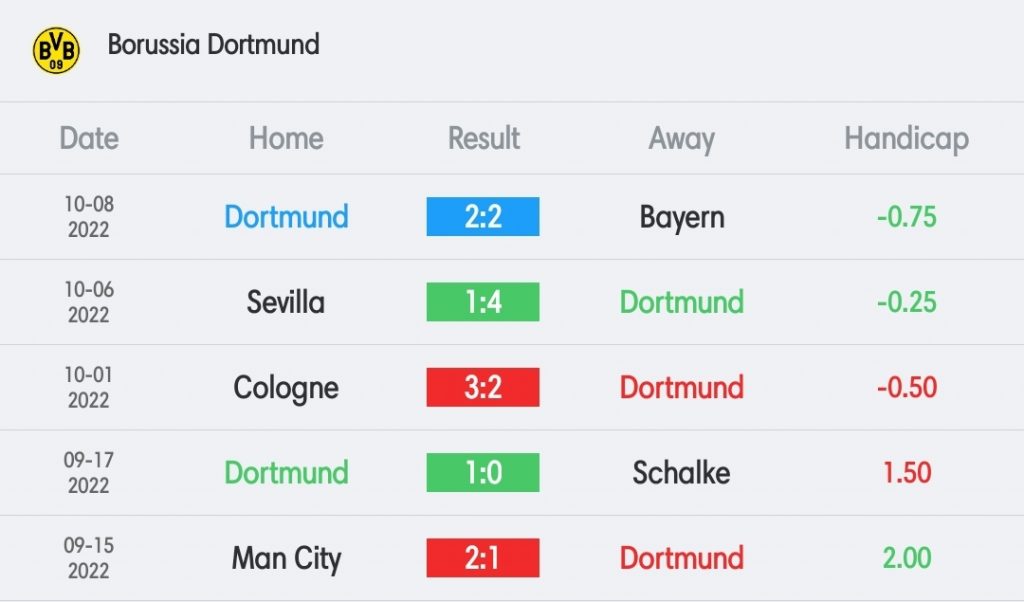Image resolution: width=1024 pixels, height=602 pixels.
Task: Open the red 3:2 result badge
Action: coord(483,387)
